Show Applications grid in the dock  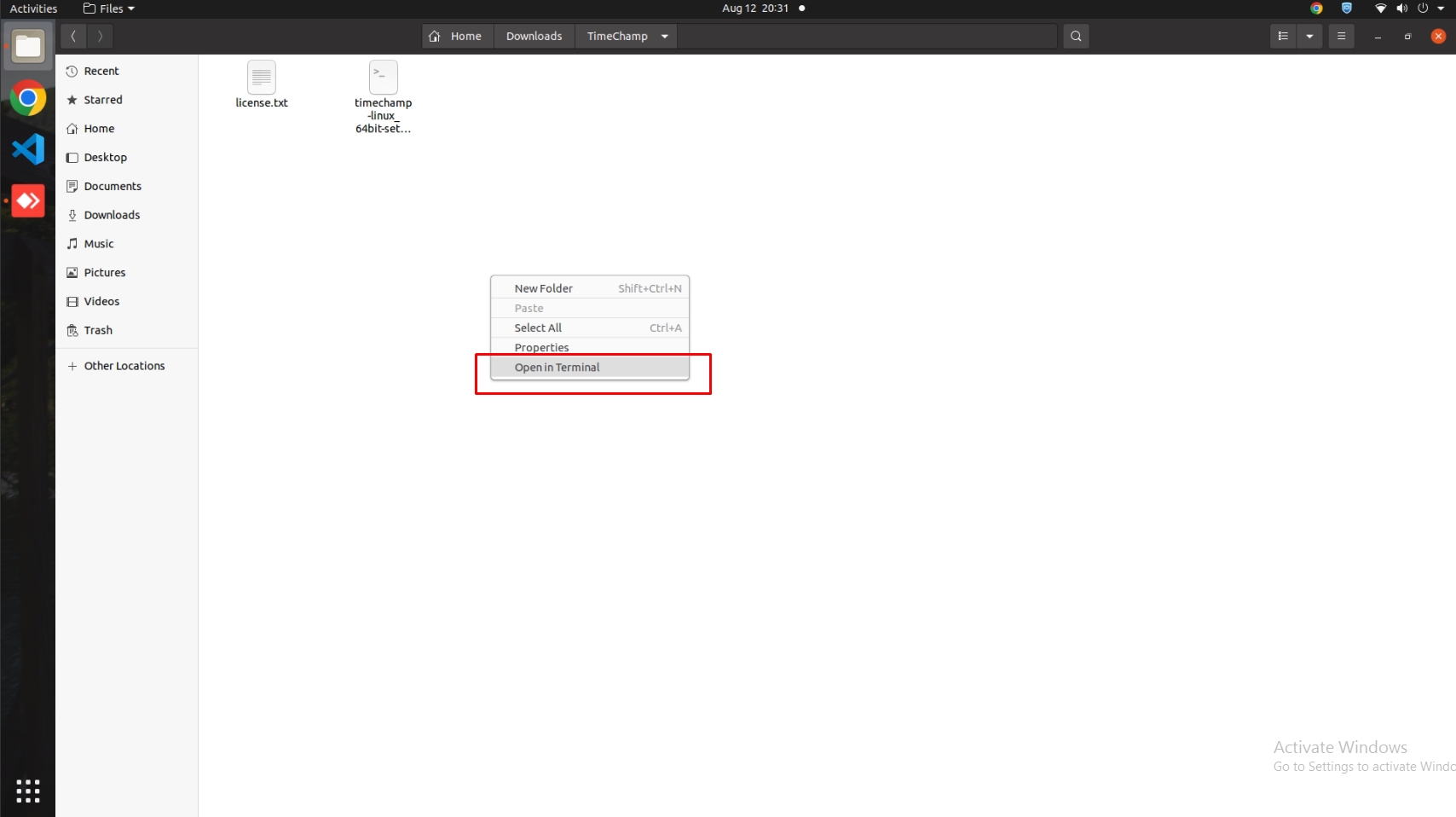point(28,791)
